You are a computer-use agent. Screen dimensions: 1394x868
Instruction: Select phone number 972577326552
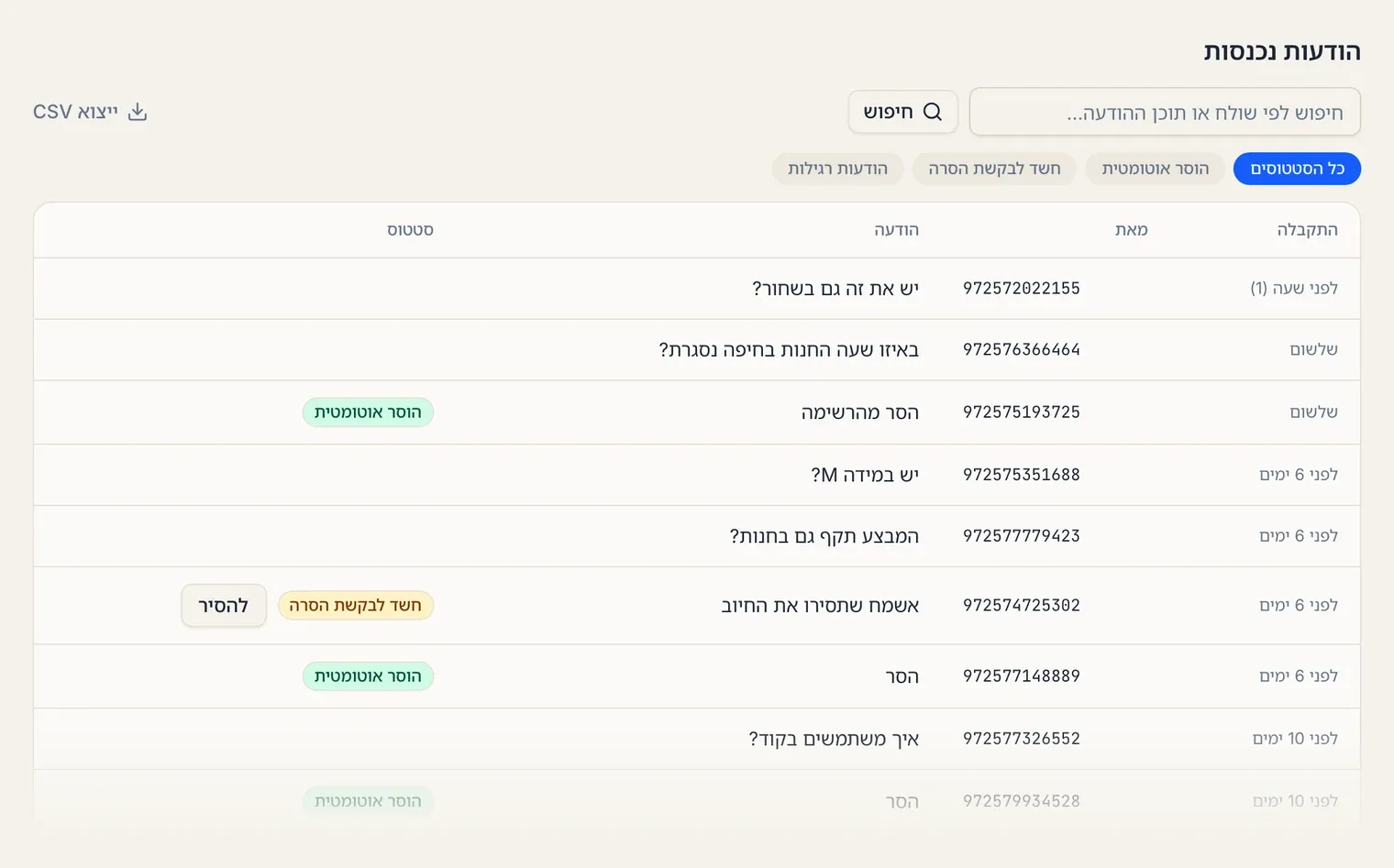coord(1022,739)
